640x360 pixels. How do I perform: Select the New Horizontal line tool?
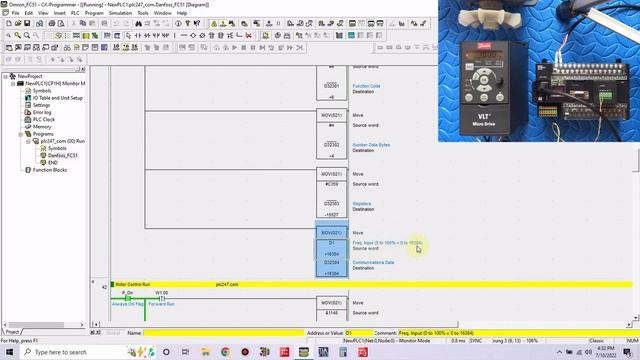(x=184, y=36)
